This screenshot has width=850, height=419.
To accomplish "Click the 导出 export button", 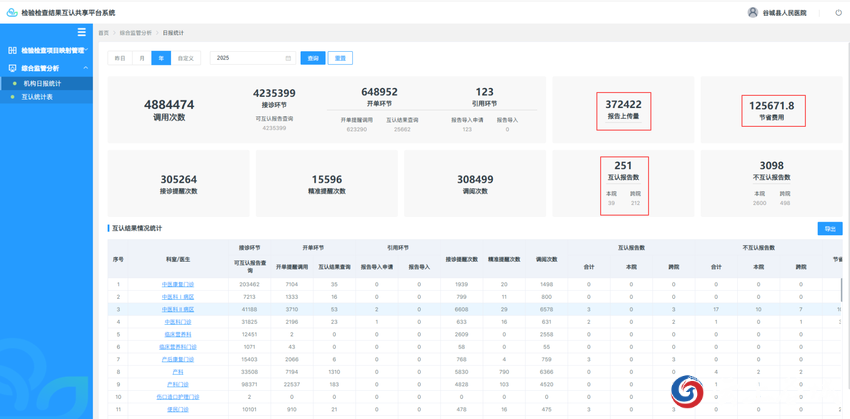I will pyautogui.click(x=829, y=229).
